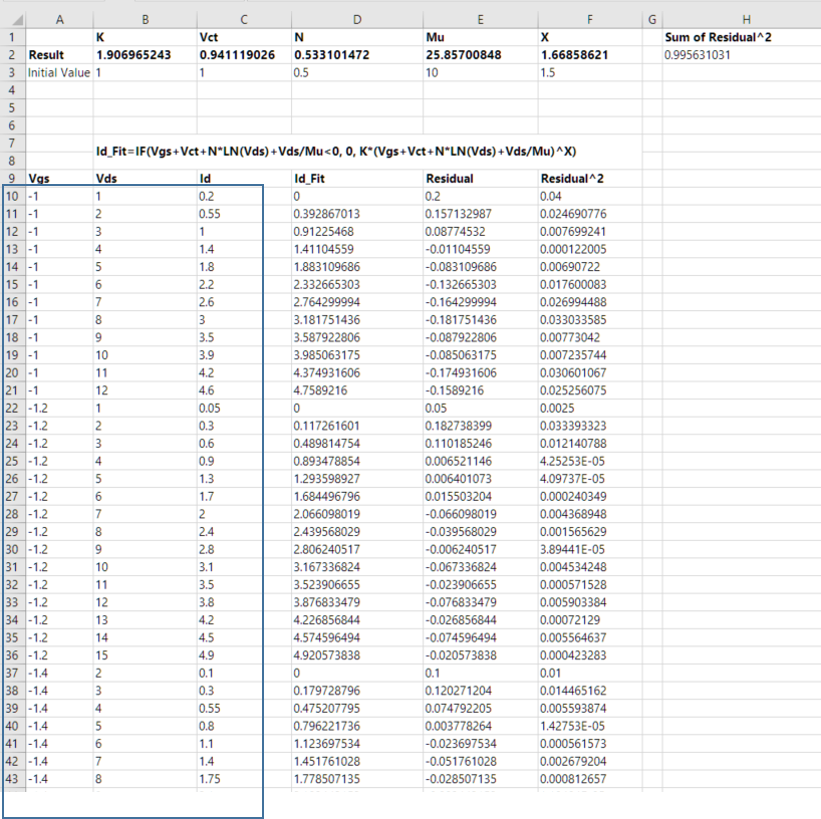Viewport: 821px width, 819px height.
Task: Select row 1 header
Action: (x=13, y=37)
